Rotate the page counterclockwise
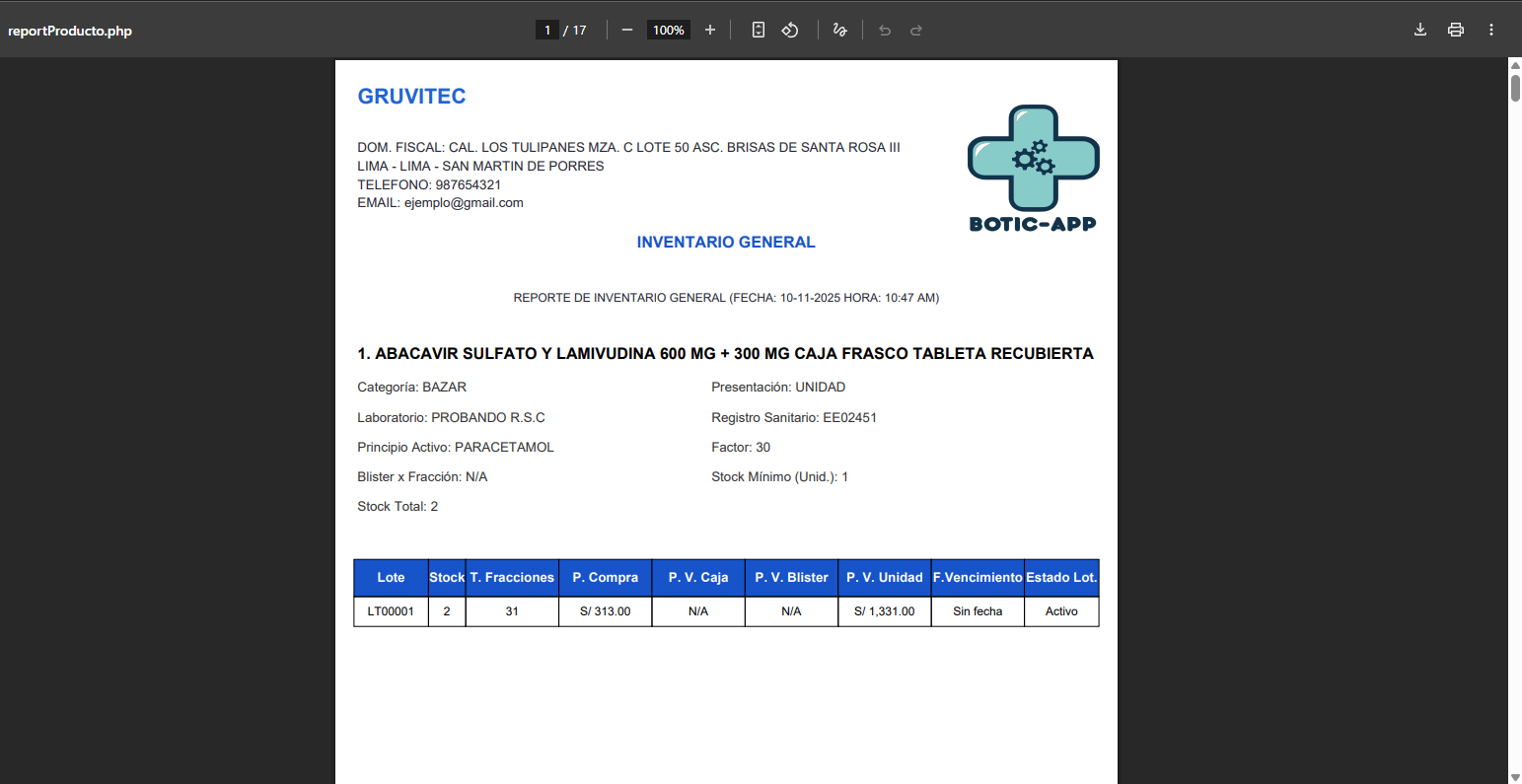1522x784 pixels. pos(790,30)
